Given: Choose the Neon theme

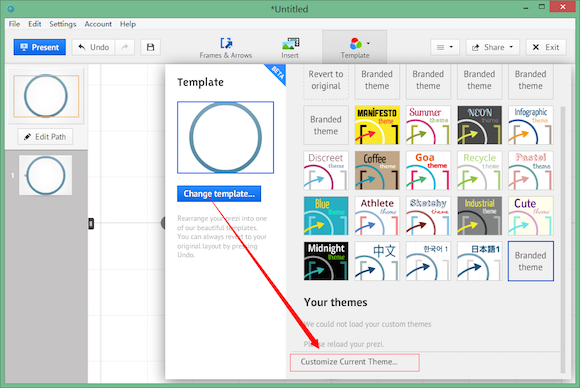Looking at the screenshot, I should click(479, 125).
